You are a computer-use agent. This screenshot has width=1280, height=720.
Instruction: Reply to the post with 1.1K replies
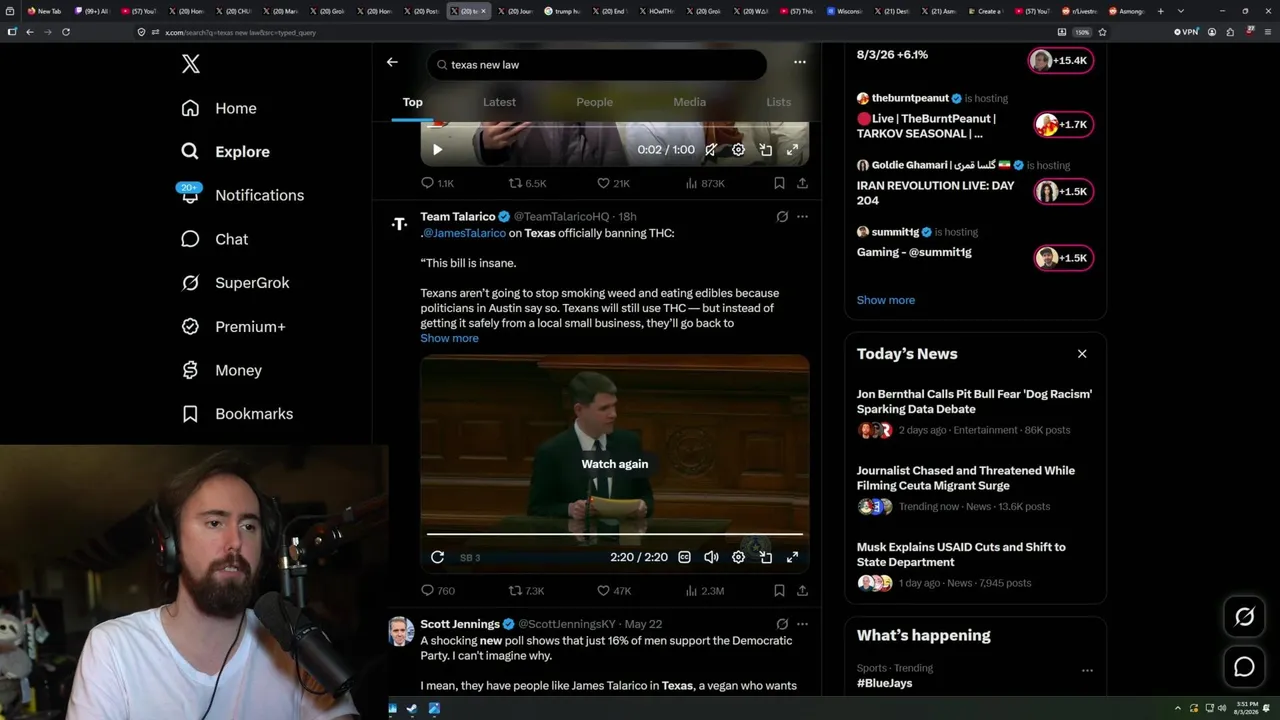[437, 183]
